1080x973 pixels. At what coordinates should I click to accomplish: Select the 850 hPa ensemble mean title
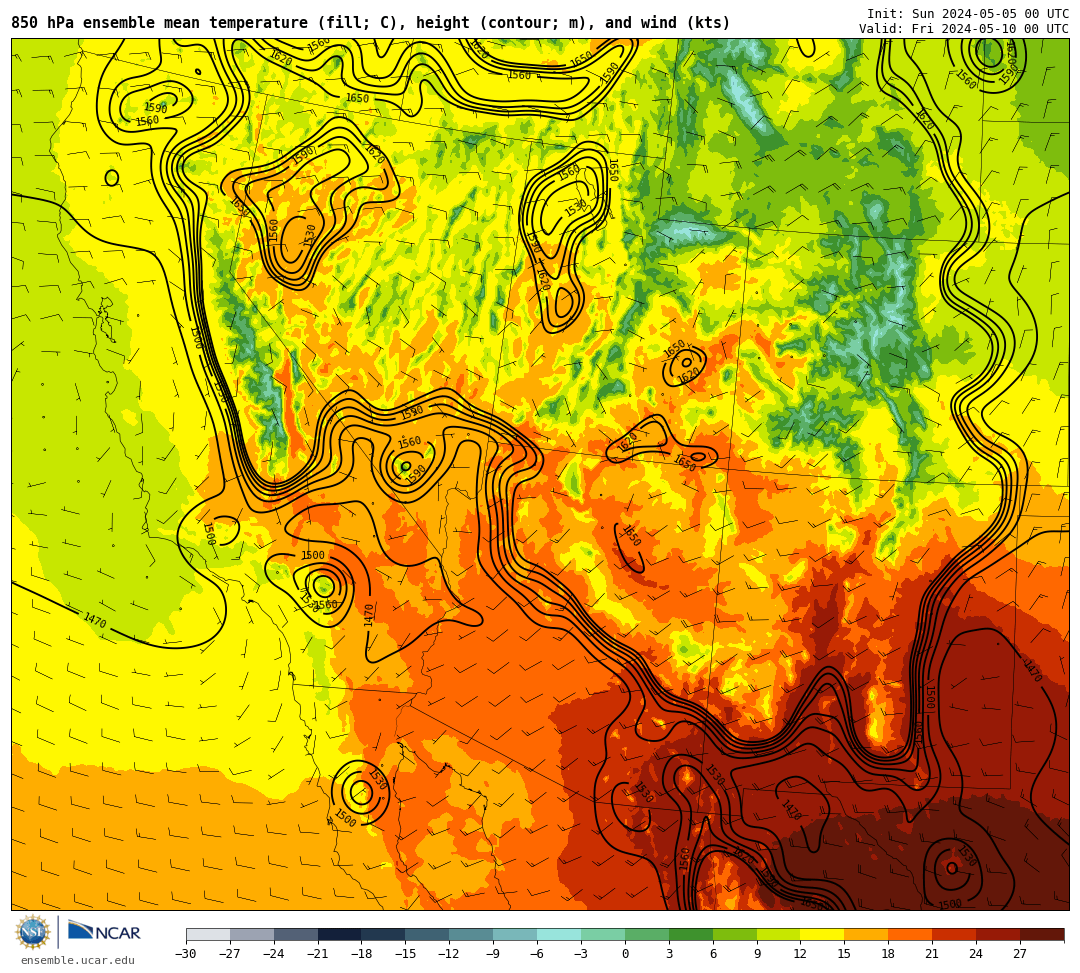tap(371, 23)
